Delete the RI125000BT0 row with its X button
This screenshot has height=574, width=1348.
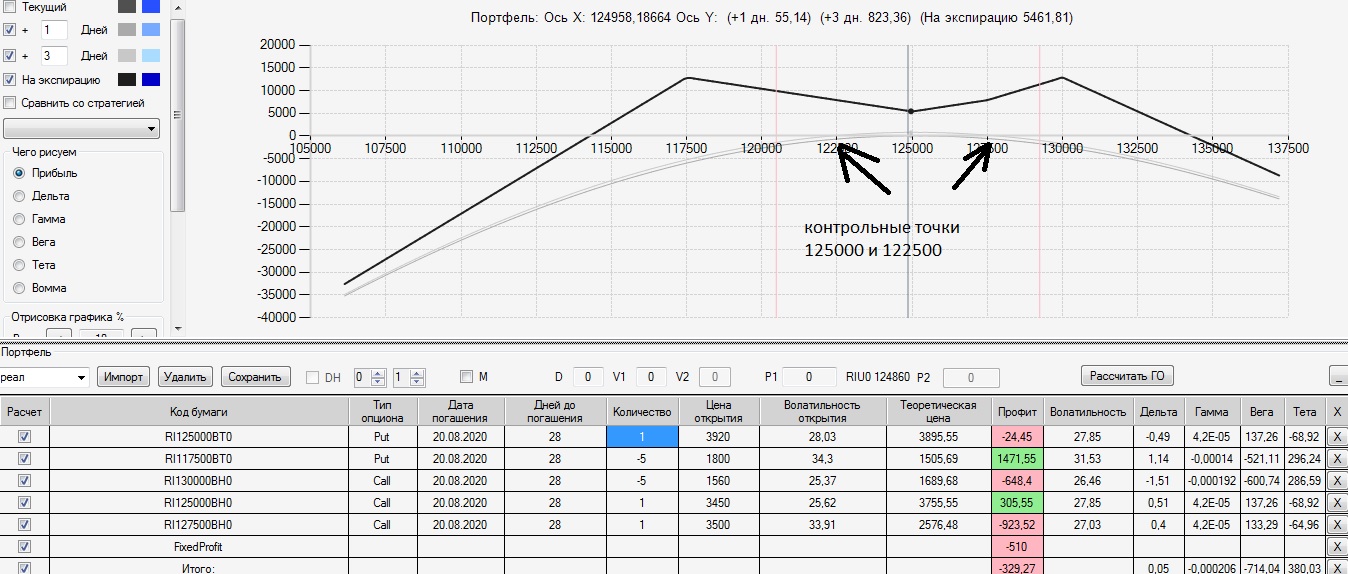(1338, 437)
